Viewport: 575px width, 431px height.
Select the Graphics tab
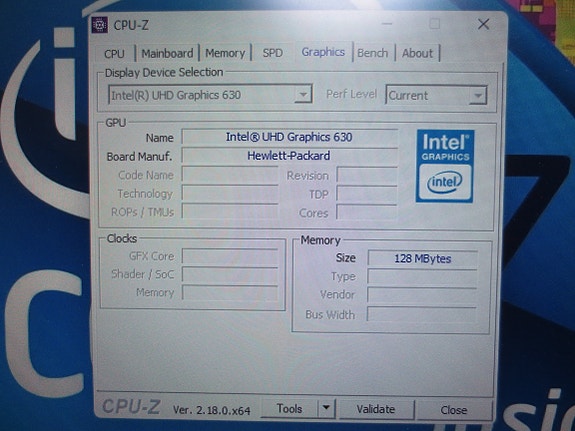tap(323, 52)
